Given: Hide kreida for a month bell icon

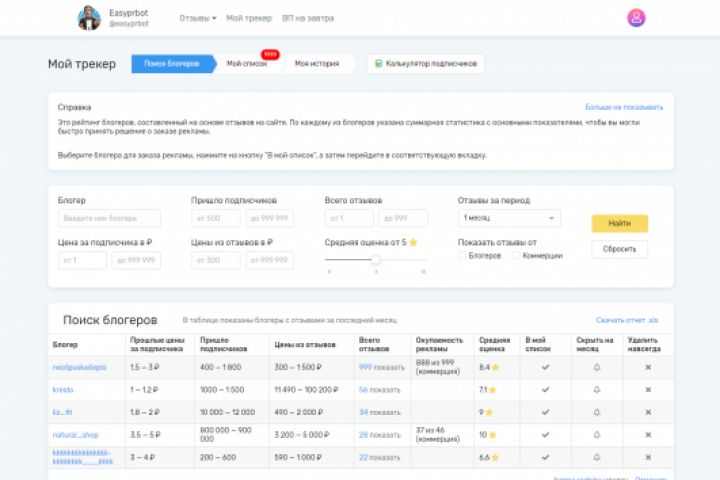Looking at the screenshot, I should (596, 390).
